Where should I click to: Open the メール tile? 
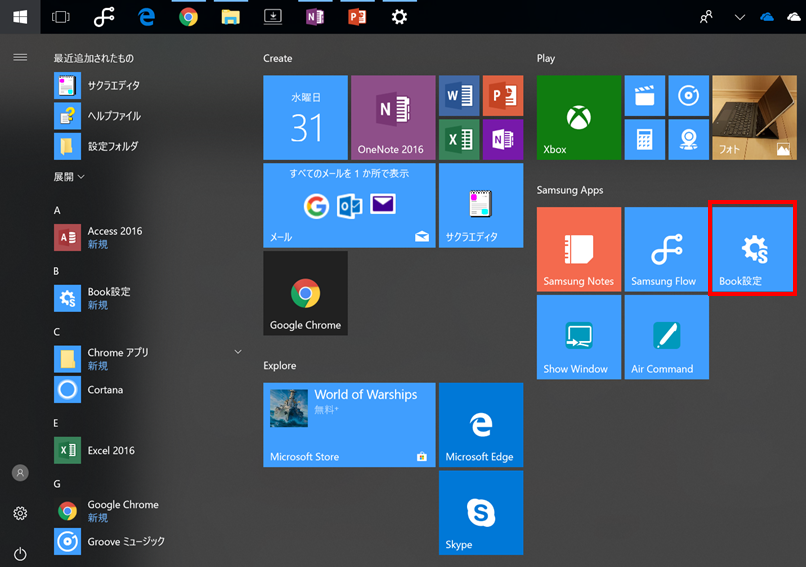pyautogui.click(x=350, y=205)
